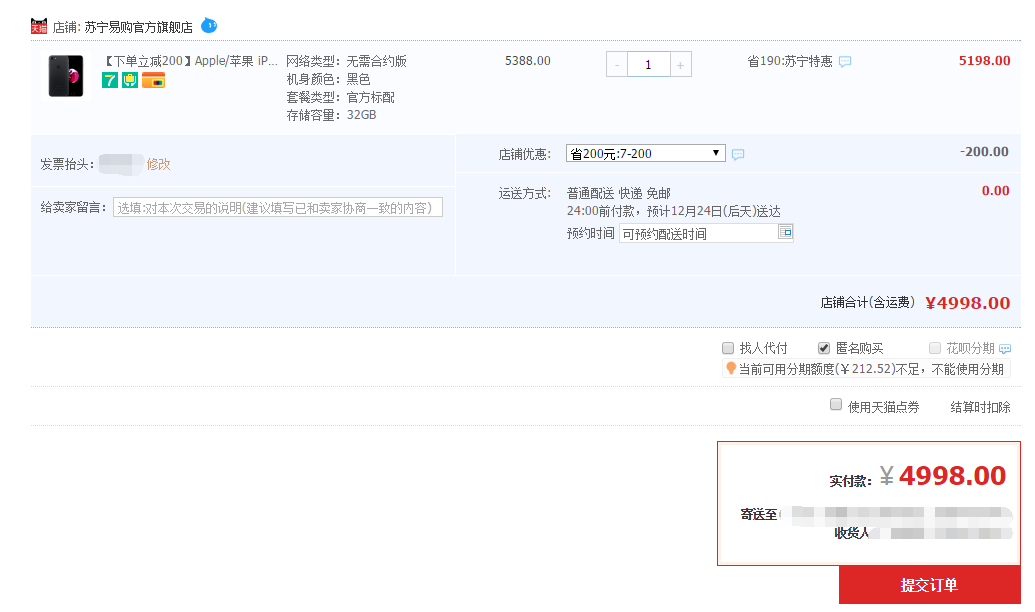This screenshot has width=1035, height=612.
Task: Click the orange lightbulb tip icon
Action: pyautogui.click(x=731, y=368)
